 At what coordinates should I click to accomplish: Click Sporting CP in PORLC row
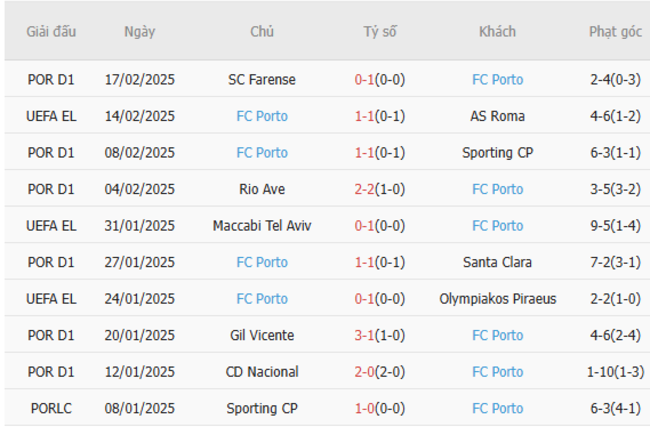click(262, 408)
